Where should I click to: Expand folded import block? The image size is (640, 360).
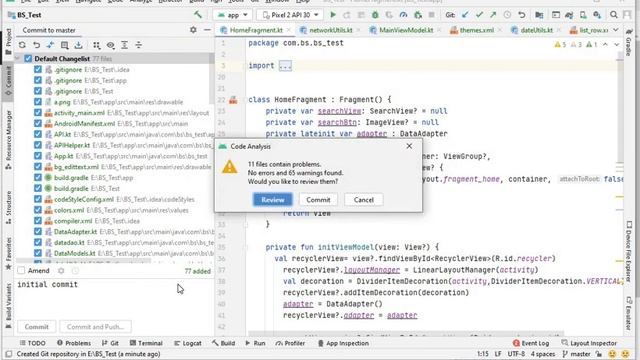click(285, 66)
